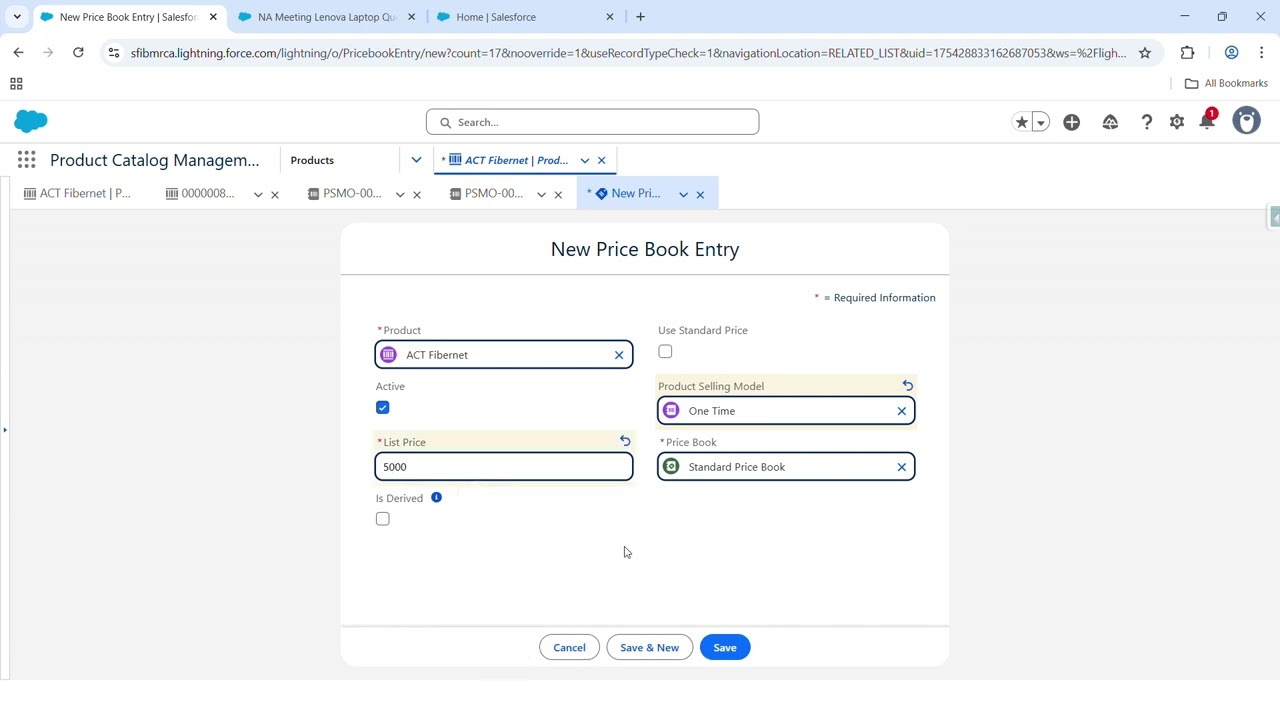The image size is (1280, 720).
Task: Open the Chrome profile icon
Action: [x=1231, y=53]
